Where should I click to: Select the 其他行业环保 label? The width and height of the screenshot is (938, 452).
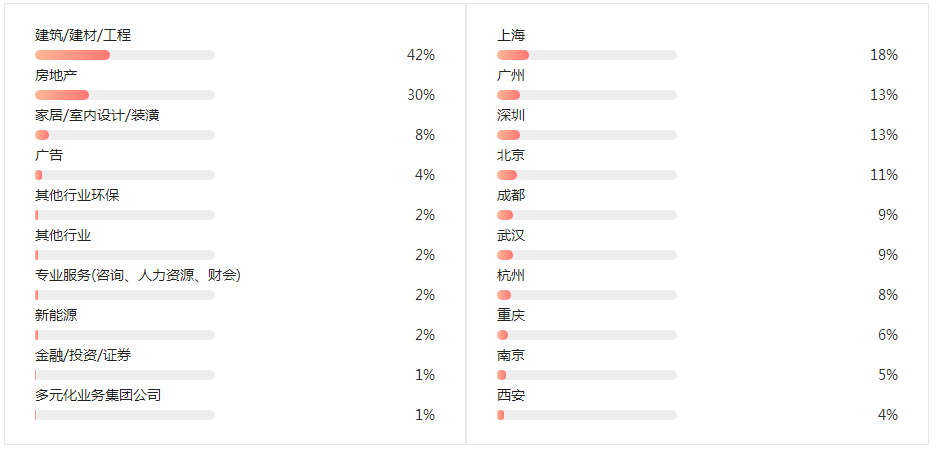click(77, 196)
